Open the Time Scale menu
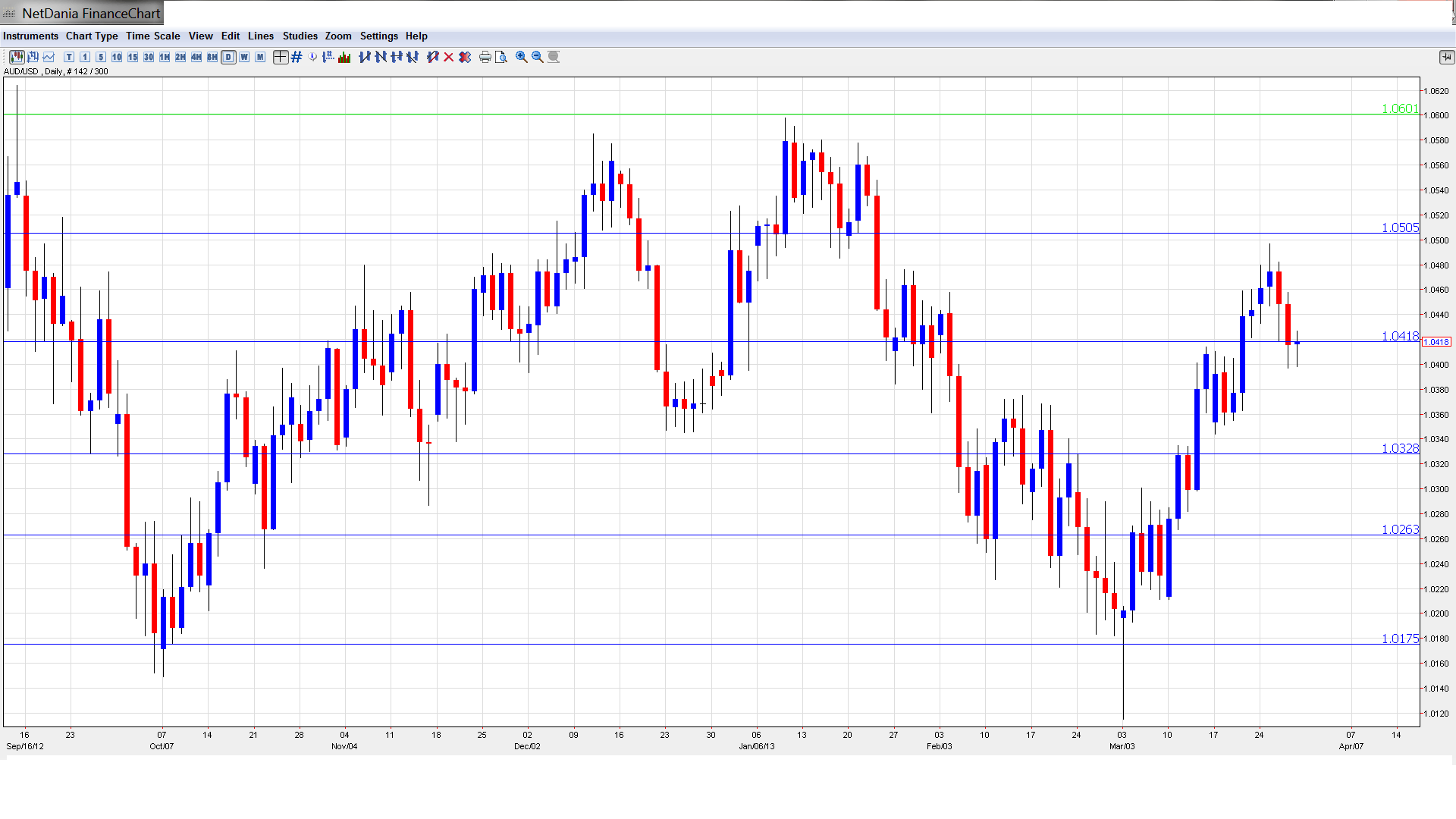 (x=152, y=36)
